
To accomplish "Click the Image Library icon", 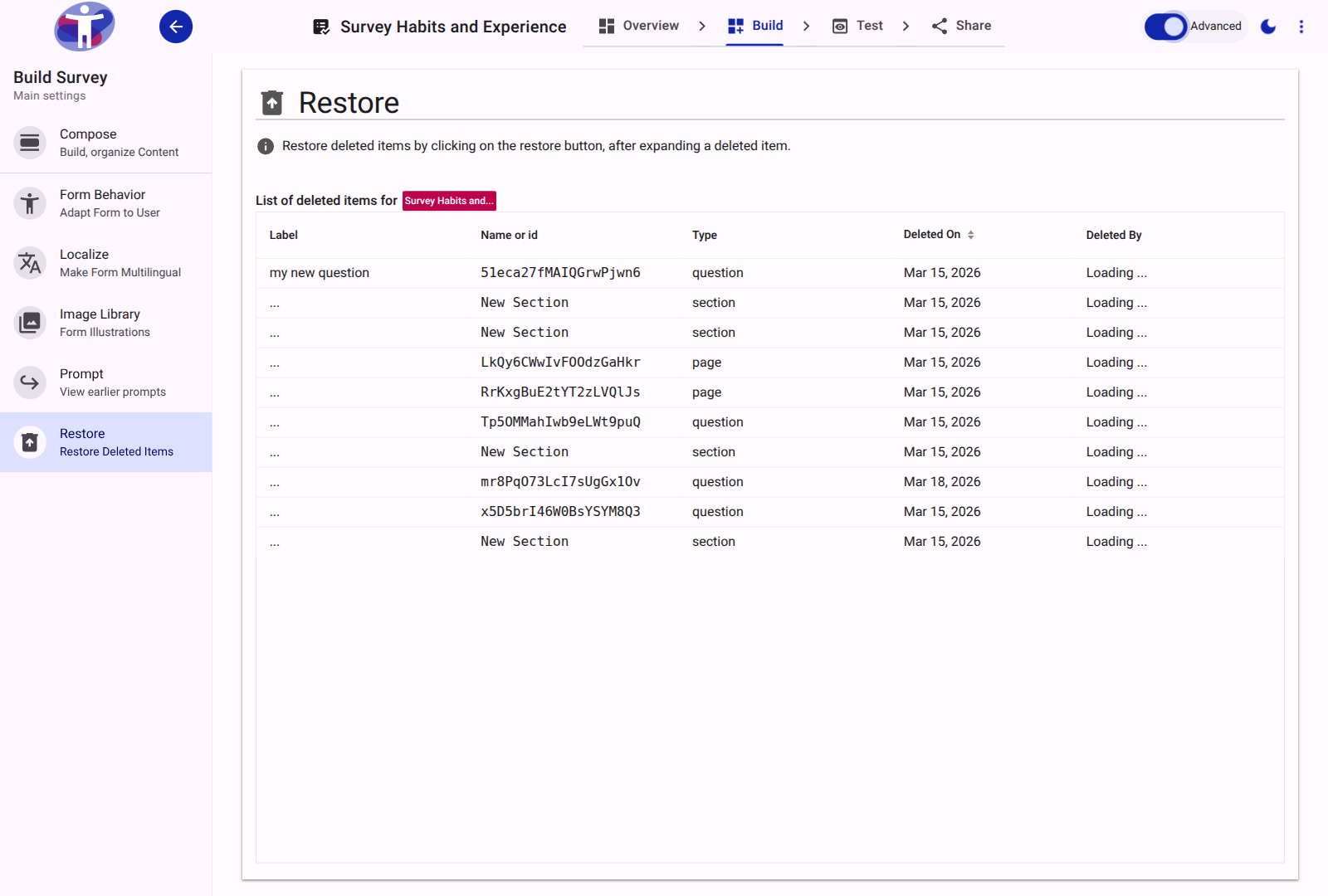I will tap(30, 323).
